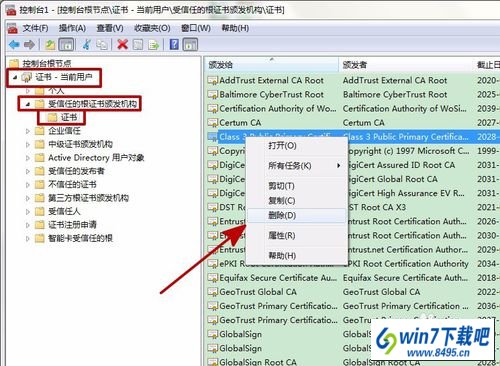500x366 pixels.
Task: Choose 帮助(H) in the context menu
Action: coord(296,256)
